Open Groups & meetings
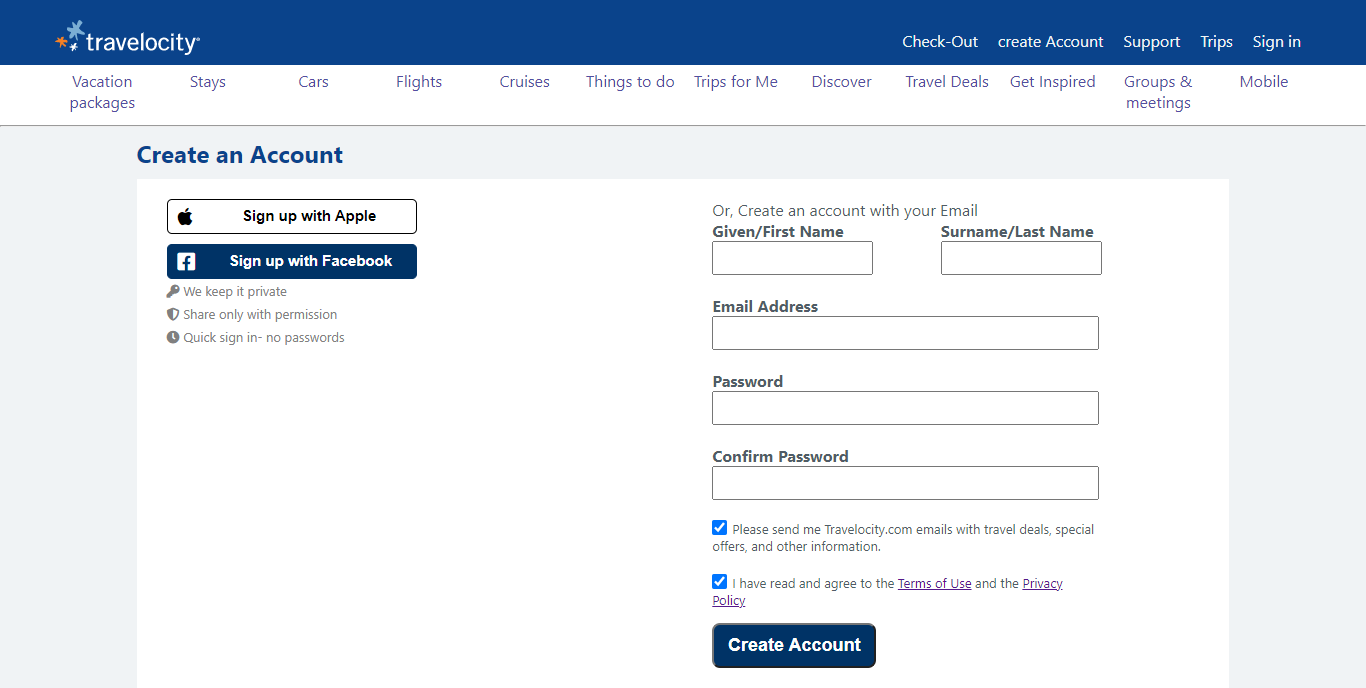Image resolution: width=1366 pixels, height=688 pixels. click(1158, 92)
